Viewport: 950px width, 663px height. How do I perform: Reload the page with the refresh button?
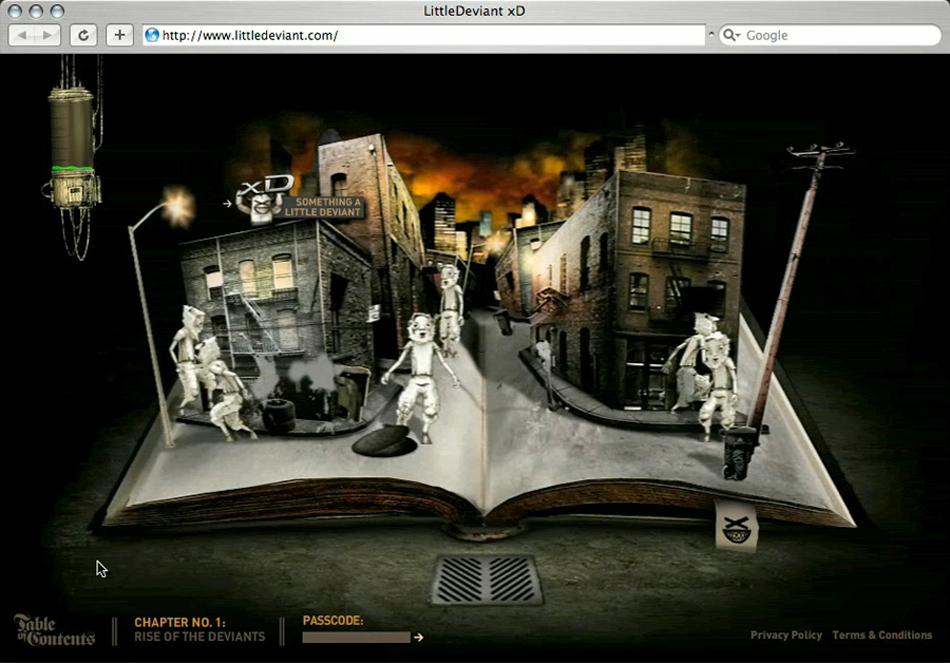point(84,35)
